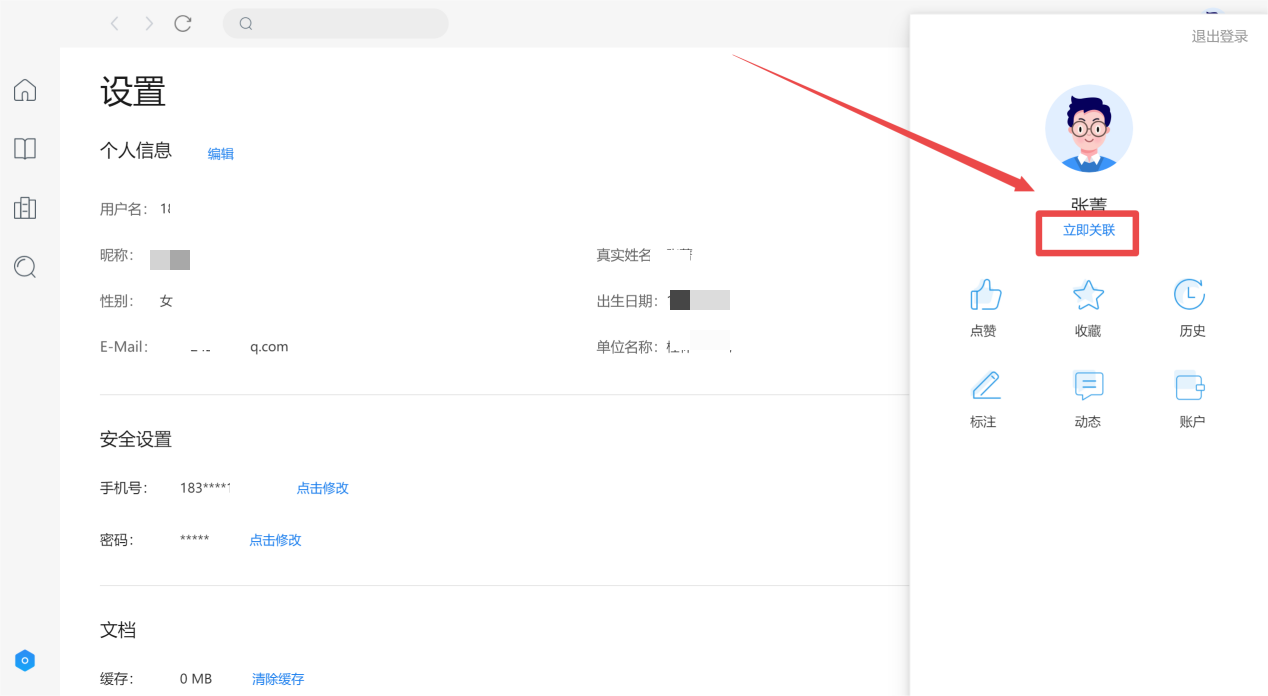Image resolution: width=1268 pixels, height=696 pixels.
Task: Click 点击修改 beside 手机号
Action: (322, 488)
